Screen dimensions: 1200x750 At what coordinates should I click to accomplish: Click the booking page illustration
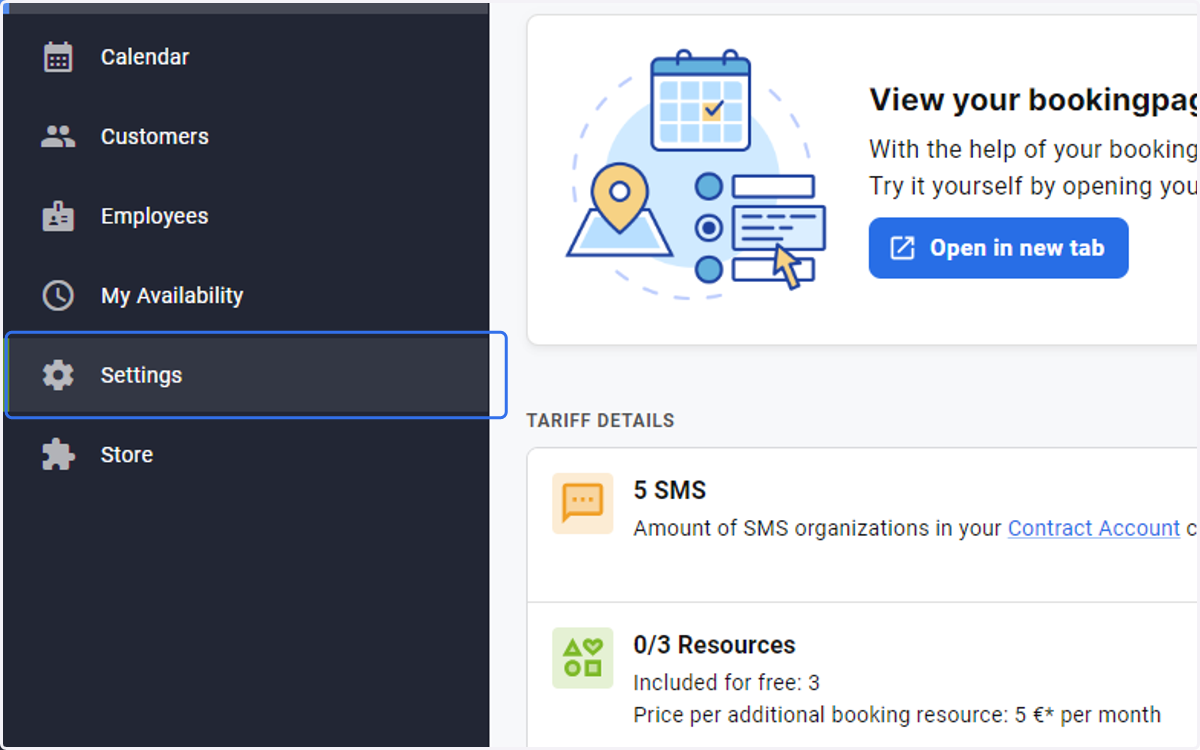pos(697,174)
